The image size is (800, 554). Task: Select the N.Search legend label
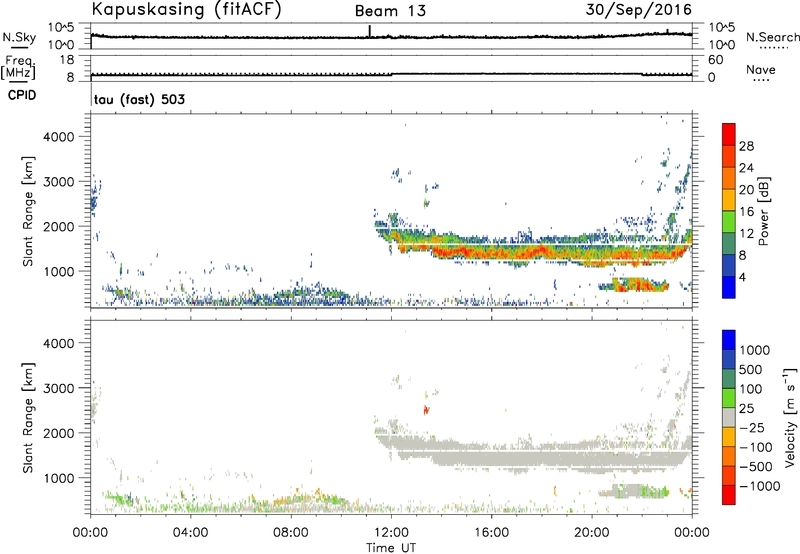[x=772, y=37]
